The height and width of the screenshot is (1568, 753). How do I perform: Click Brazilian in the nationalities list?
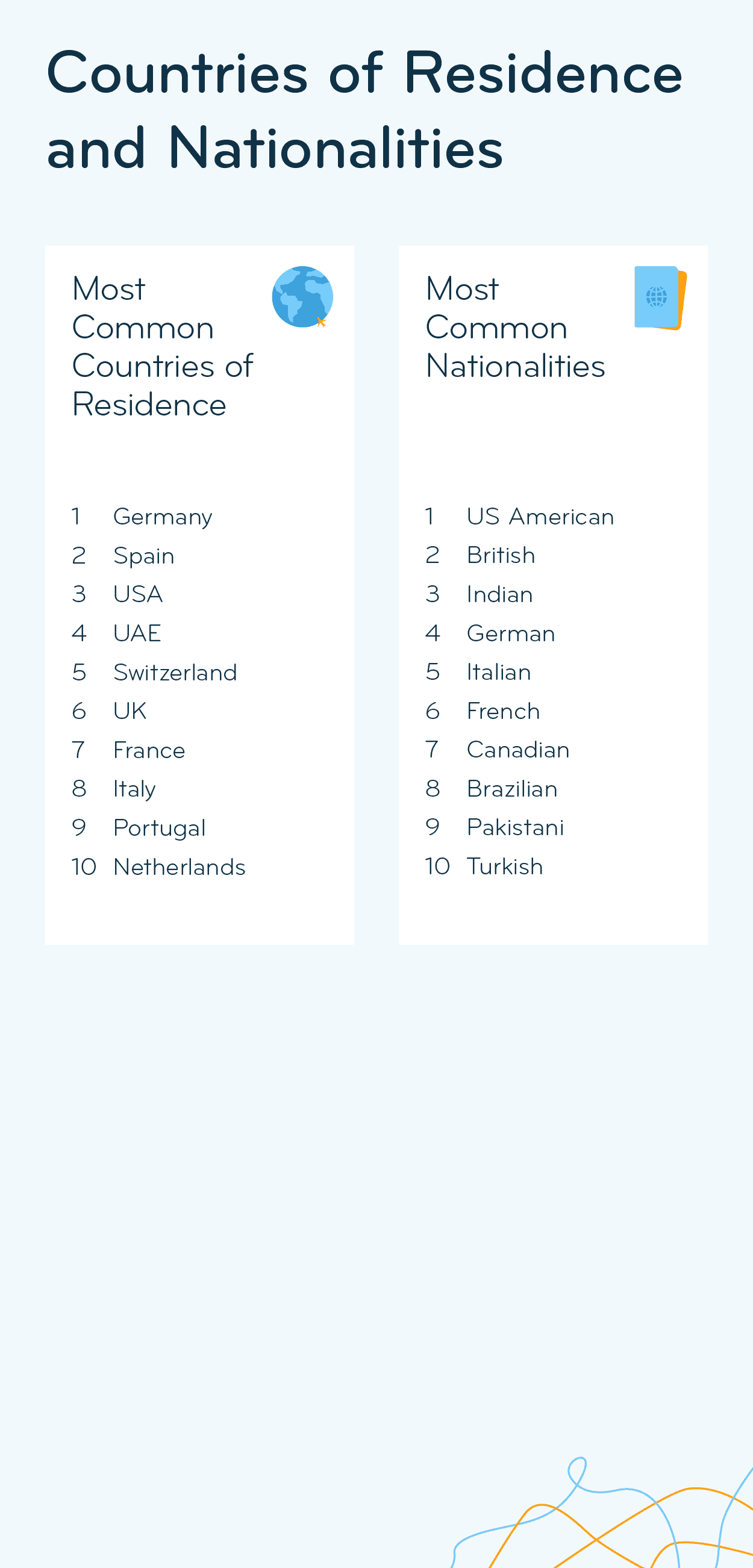coord(511,789)
